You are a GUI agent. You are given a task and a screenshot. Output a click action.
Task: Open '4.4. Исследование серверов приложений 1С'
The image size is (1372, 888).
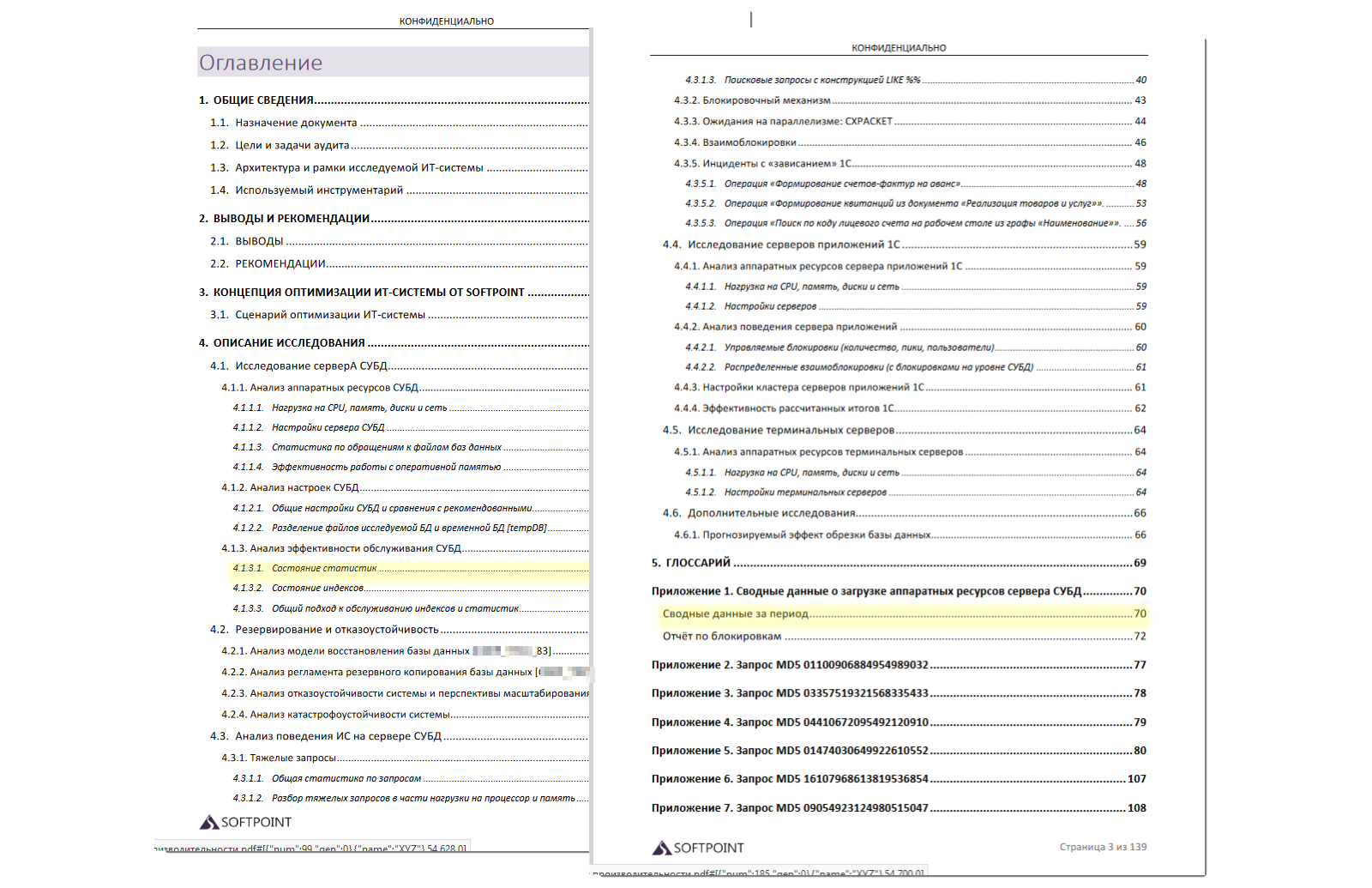point(905,245)
